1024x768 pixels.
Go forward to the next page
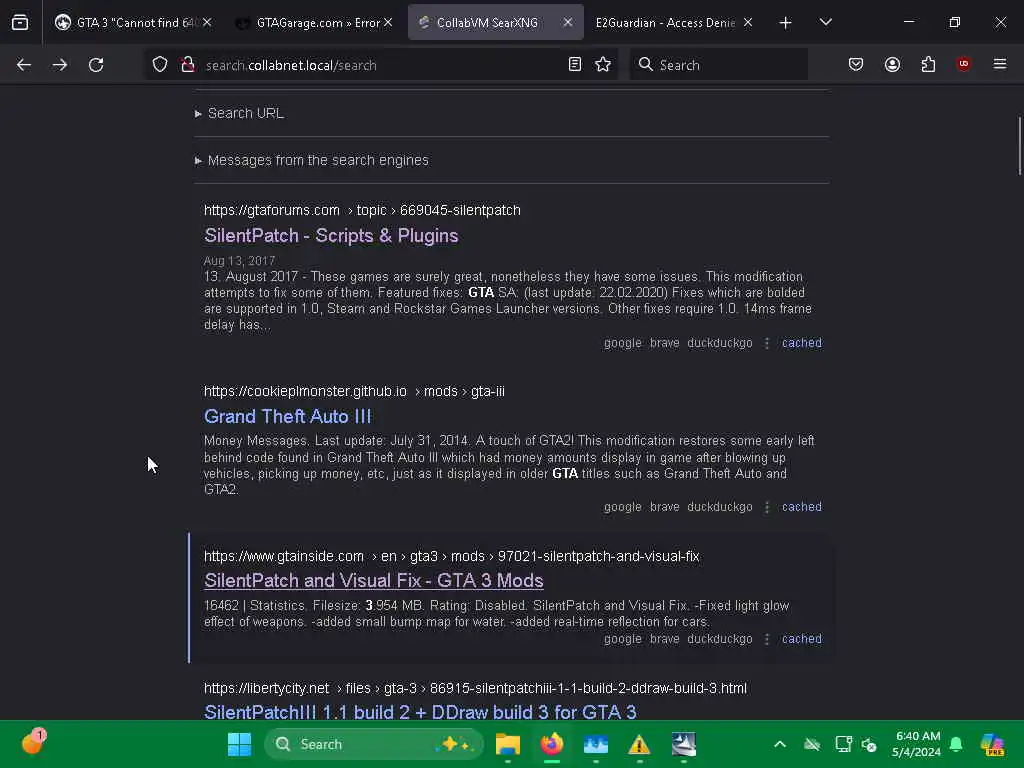[60, 65]
